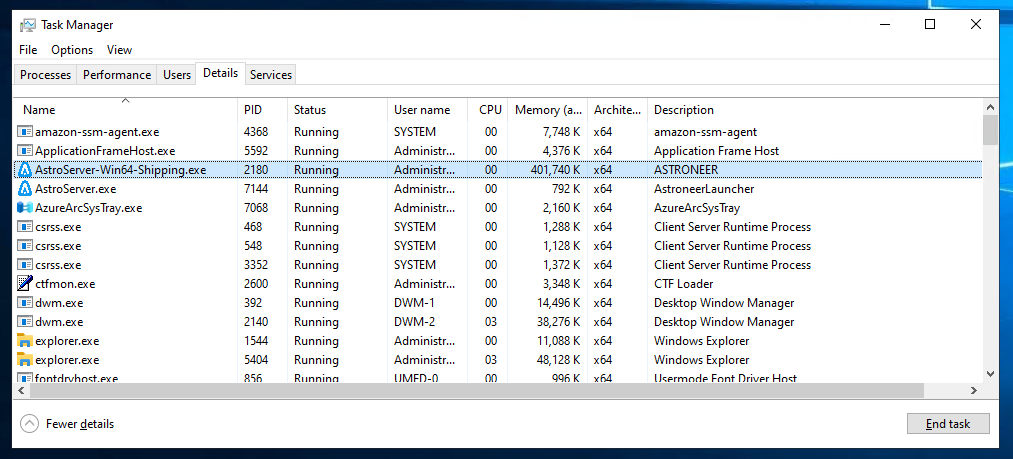Image resolution: width=1013 pixels, height=459 pixels.
Task: Click the horizontal scrollbar thumb
Action: [477, 390]
